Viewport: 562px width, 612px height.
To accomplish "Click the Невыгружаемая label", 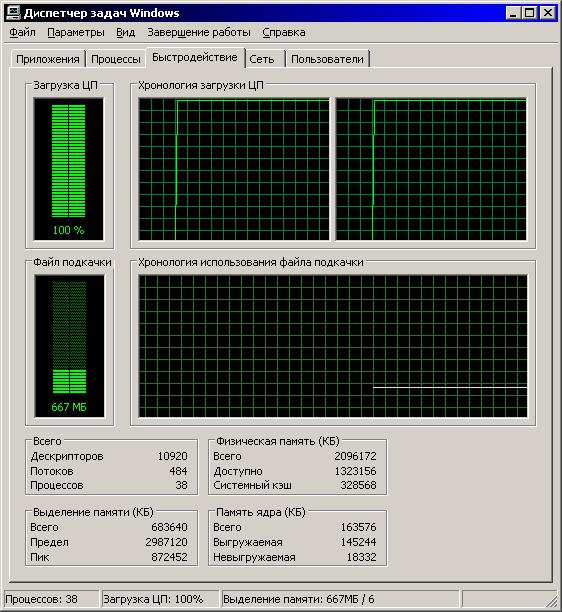I will pyautogui.click(x=254, y=557).
